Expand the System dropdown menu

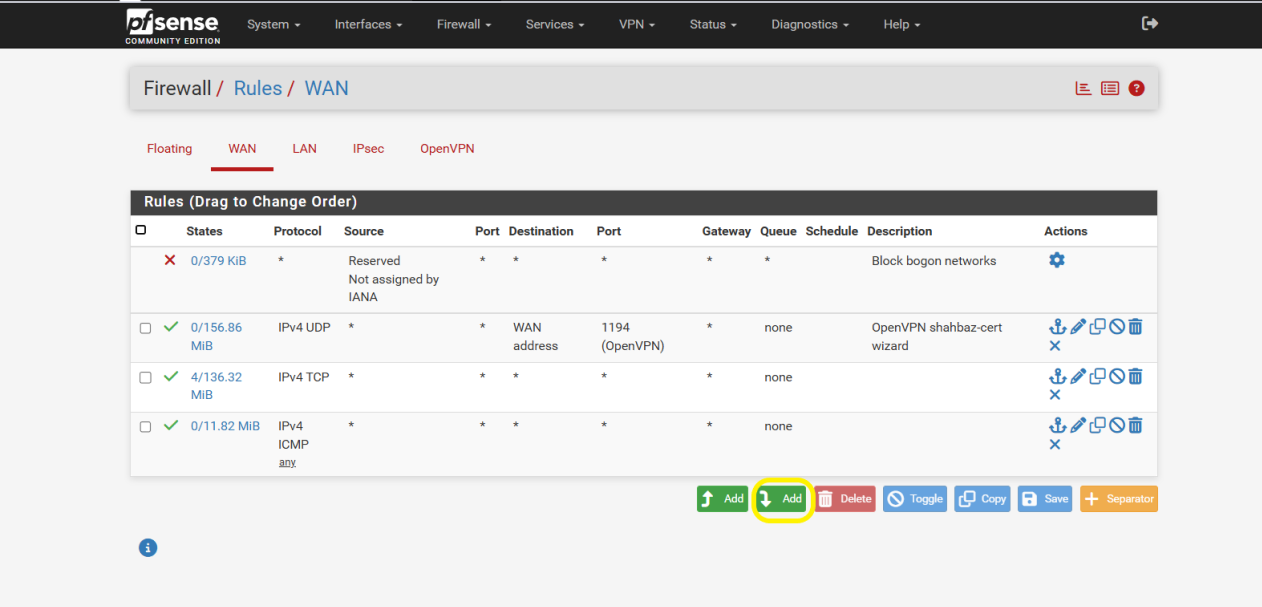(273, 24)
